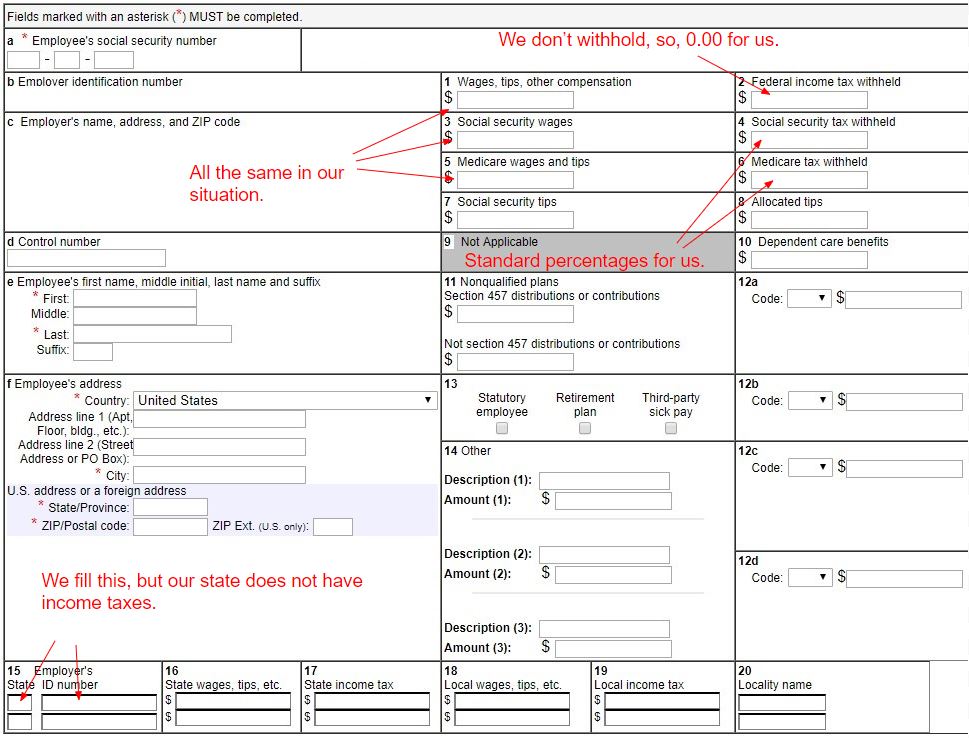Viewport: 969px width, 738px height.
Task: Click the Federal income tax withheld field
Action: tap(809, 100)
